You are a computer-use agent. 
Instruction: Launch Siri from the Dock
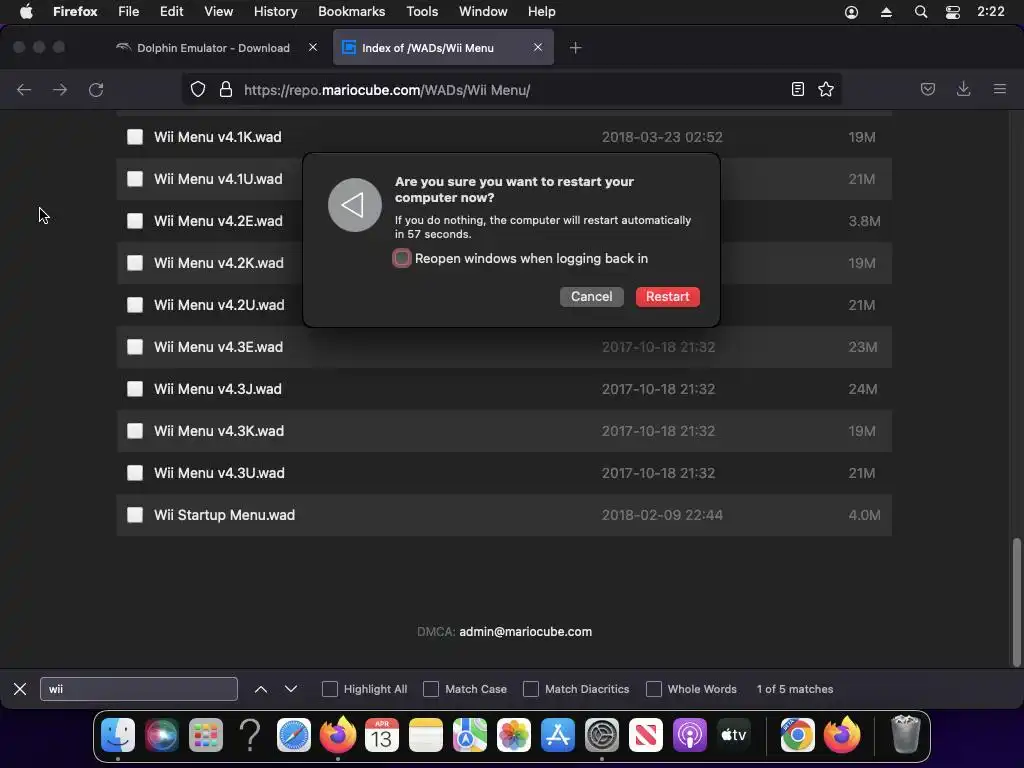coord(162,735)
